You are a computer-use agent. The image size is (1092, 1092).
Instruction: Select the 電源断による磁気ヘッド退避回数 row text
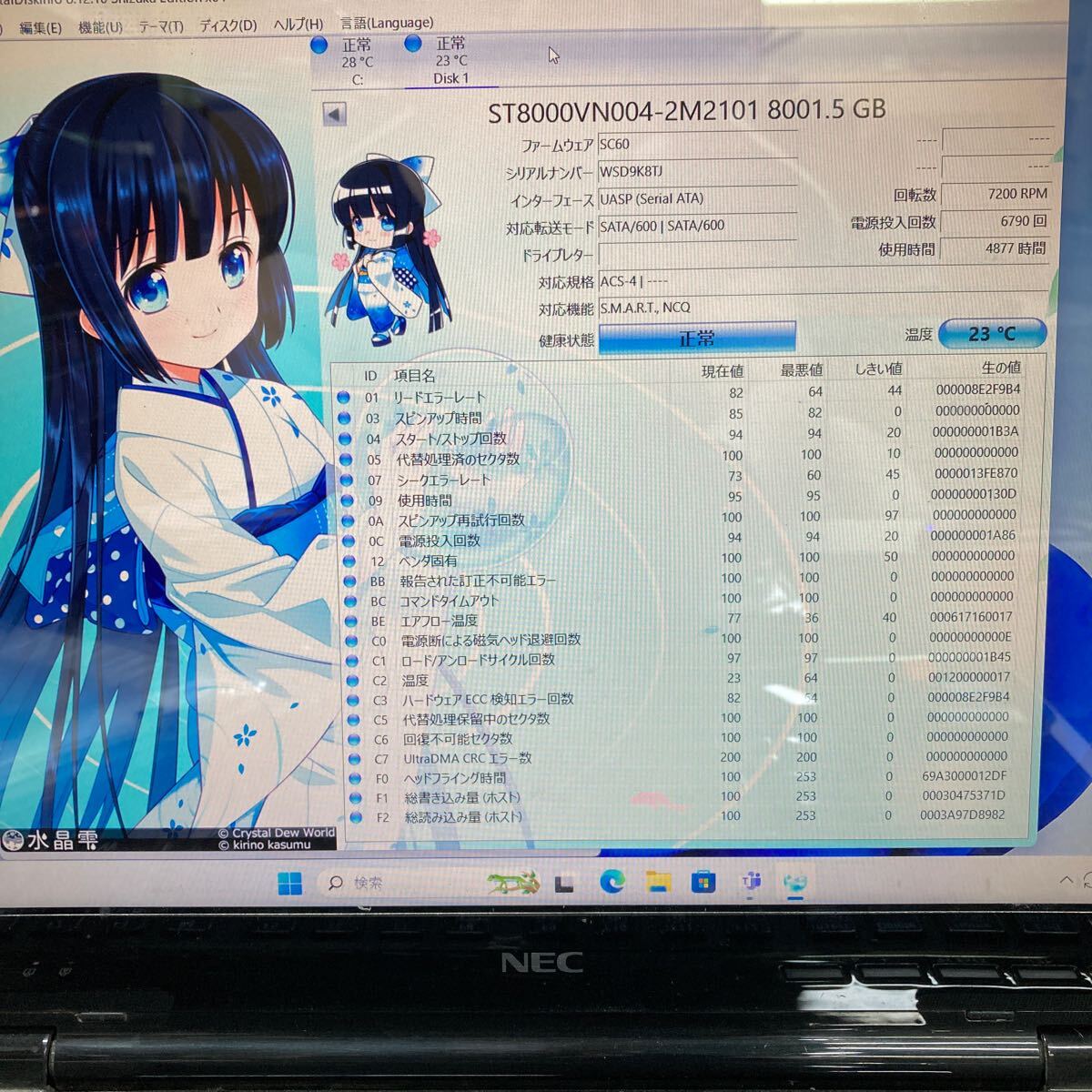point(490,640)
